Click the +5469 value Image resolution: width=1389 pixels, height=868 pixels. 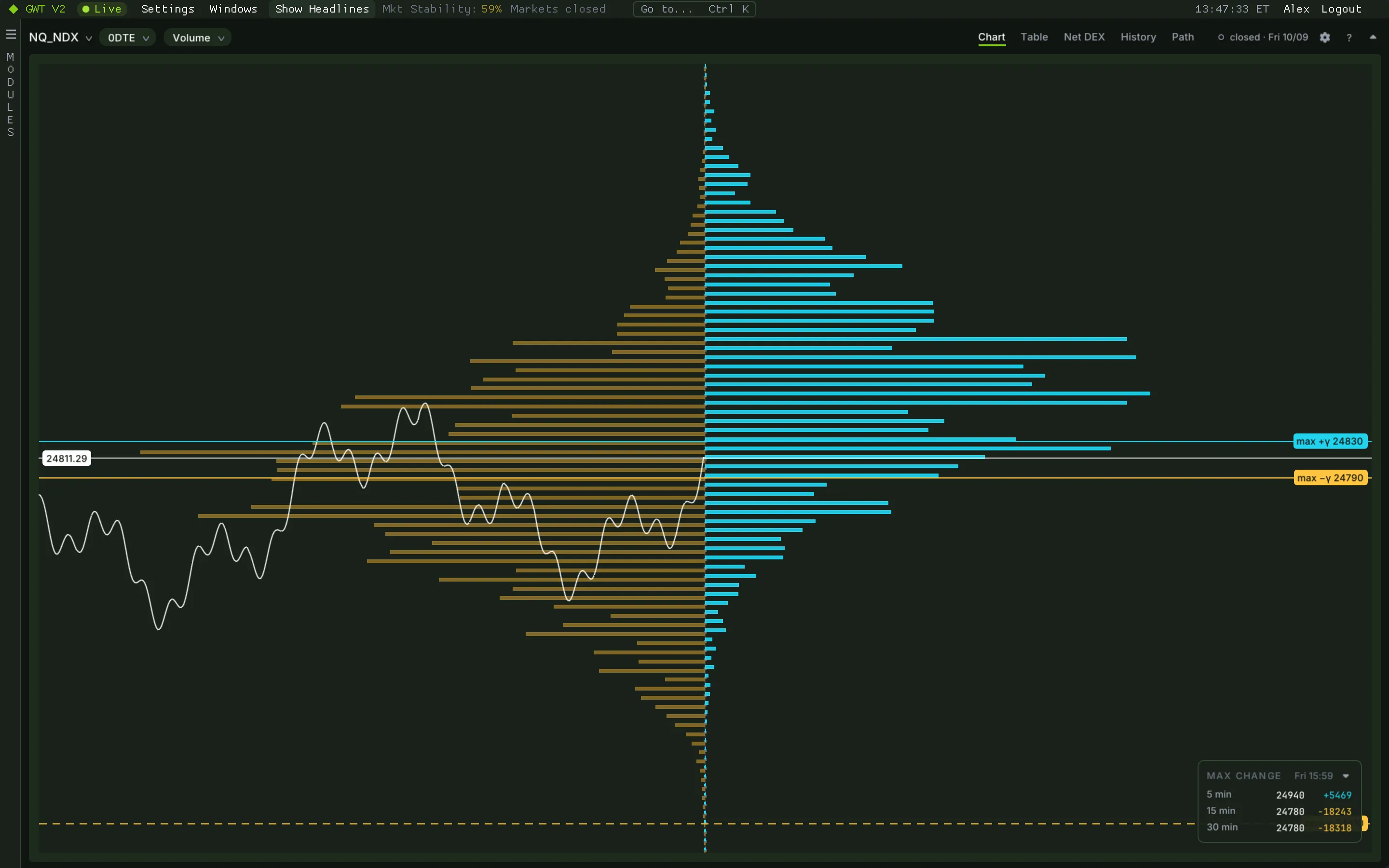pyautogui.click(x=1337, y=795)
